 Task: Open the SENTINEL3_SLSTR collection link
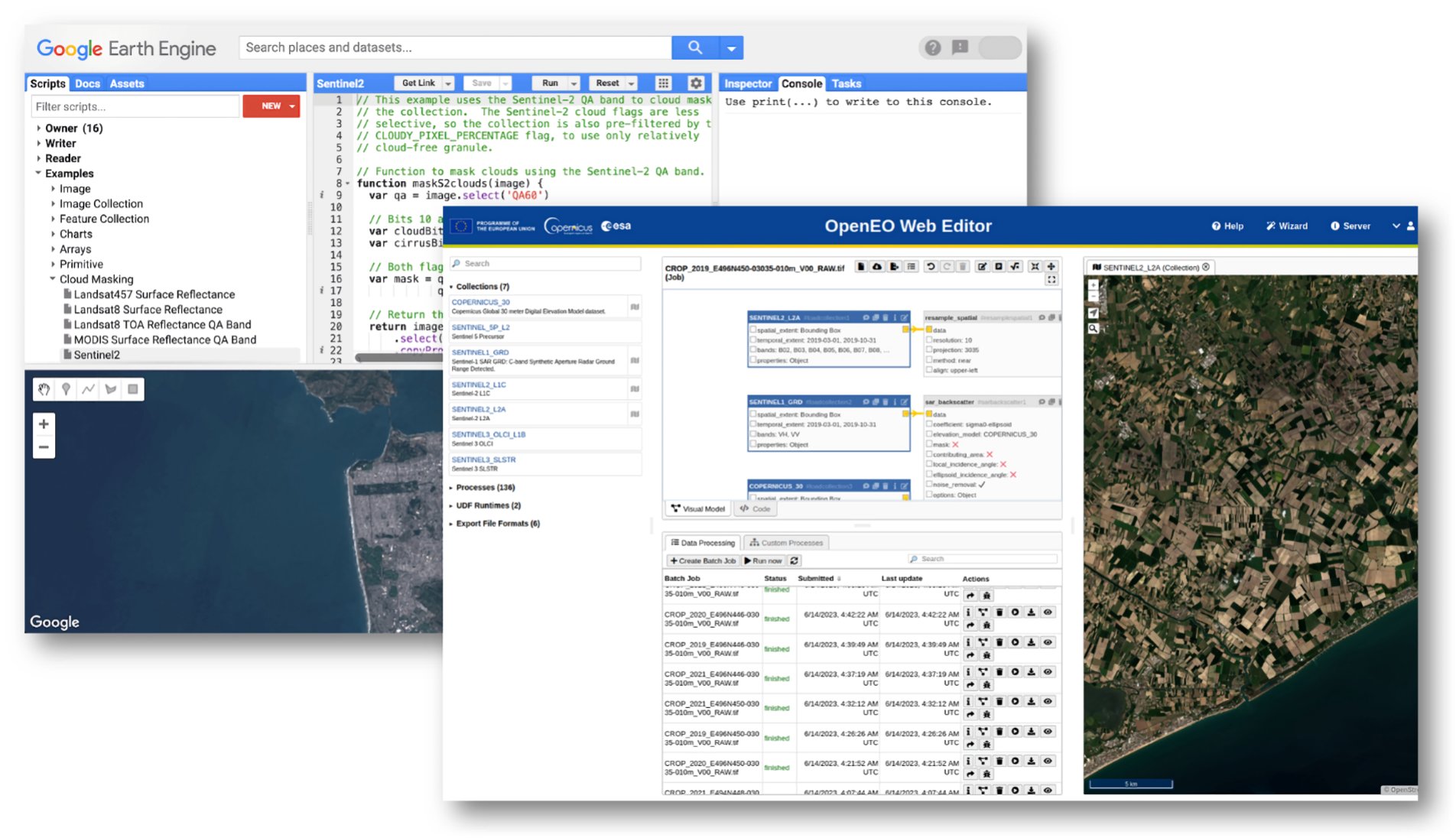[x=484, y=460]
